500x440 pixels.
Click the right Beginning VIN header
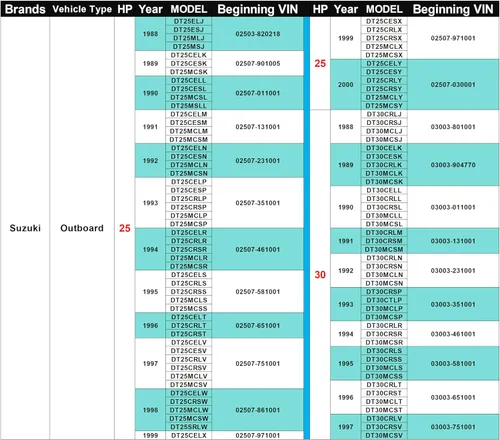(x=453, y=9)
